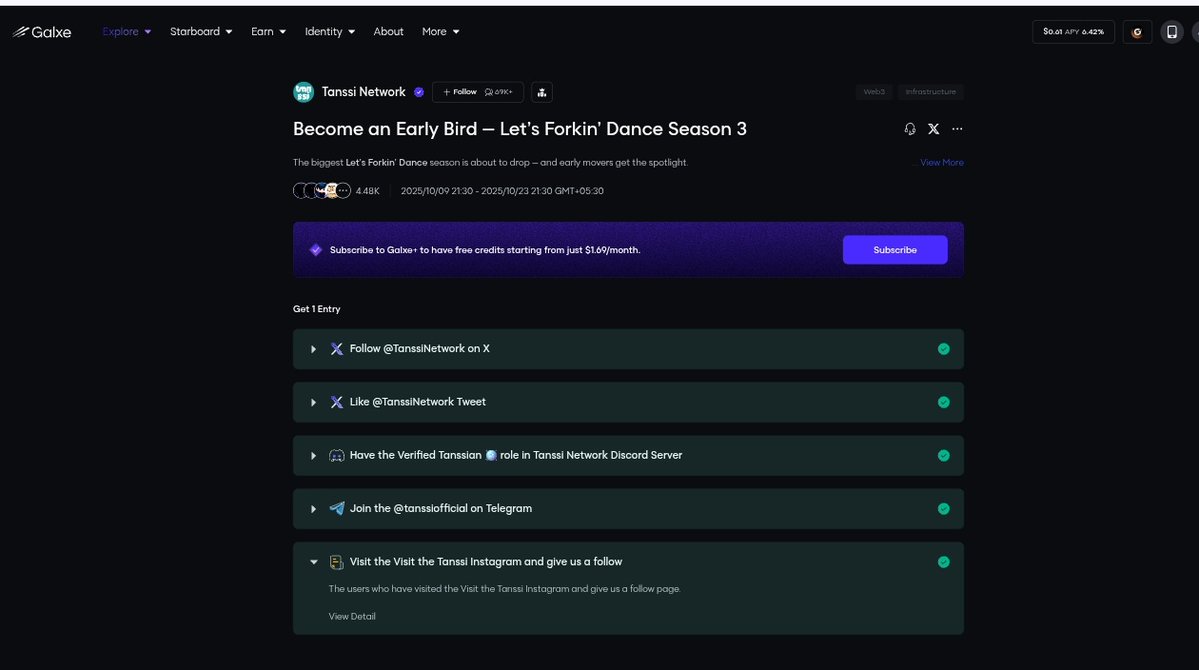Open the Explore dropdown menu
This screenshot has height=670, width=1199.
(x=126, y=31)
